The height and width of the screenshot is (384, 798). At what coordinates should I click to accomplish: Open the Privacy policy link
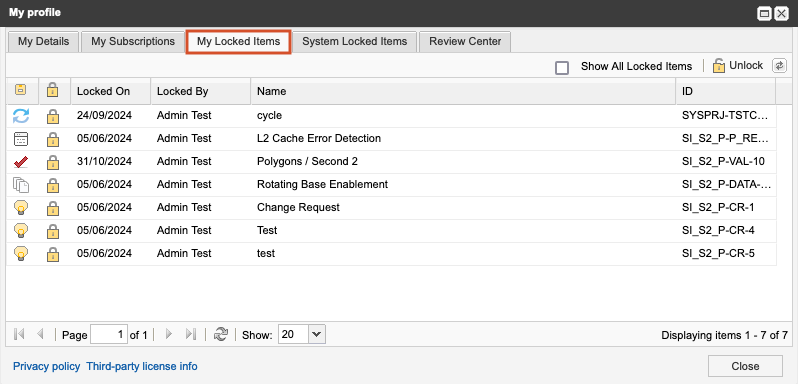coord(46,366)
